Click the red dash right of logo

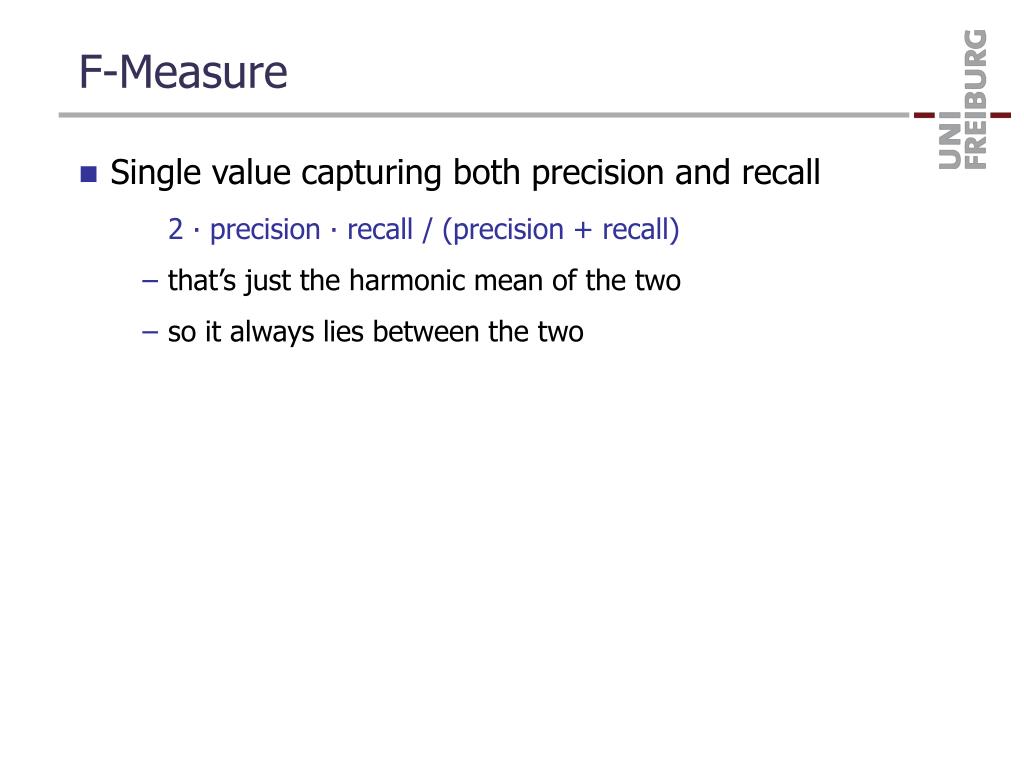1000,115
